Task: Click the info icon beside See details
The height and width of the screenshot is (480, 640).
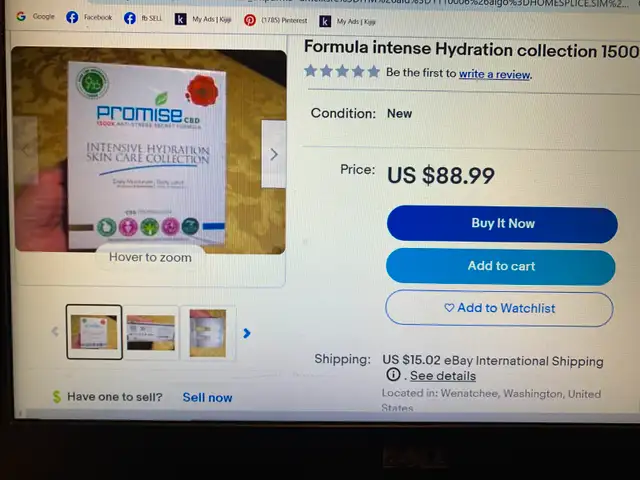Action: click(393, 374)
